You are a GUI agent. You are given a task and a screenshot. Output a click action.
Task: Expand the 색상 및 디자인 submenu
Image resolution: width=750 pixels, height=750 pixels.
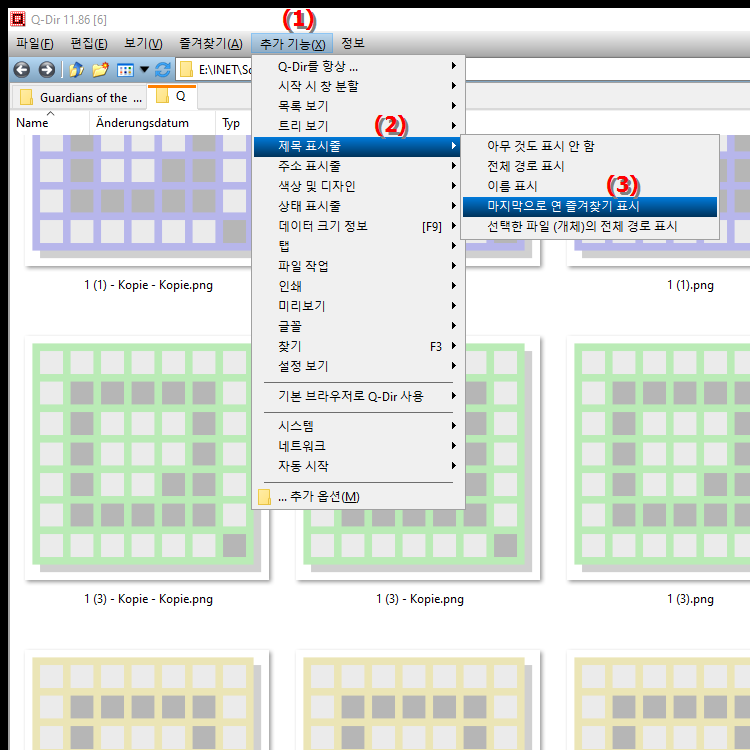[x=358, y=186]
